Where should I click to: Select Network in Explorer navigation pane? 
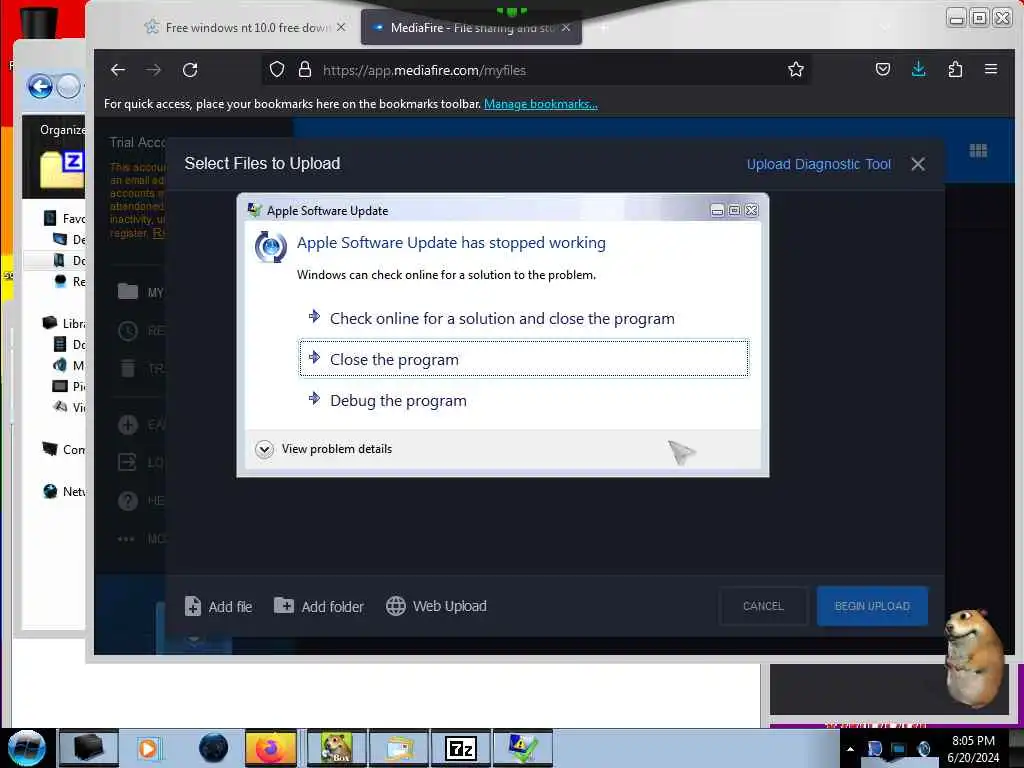(64, 491)
